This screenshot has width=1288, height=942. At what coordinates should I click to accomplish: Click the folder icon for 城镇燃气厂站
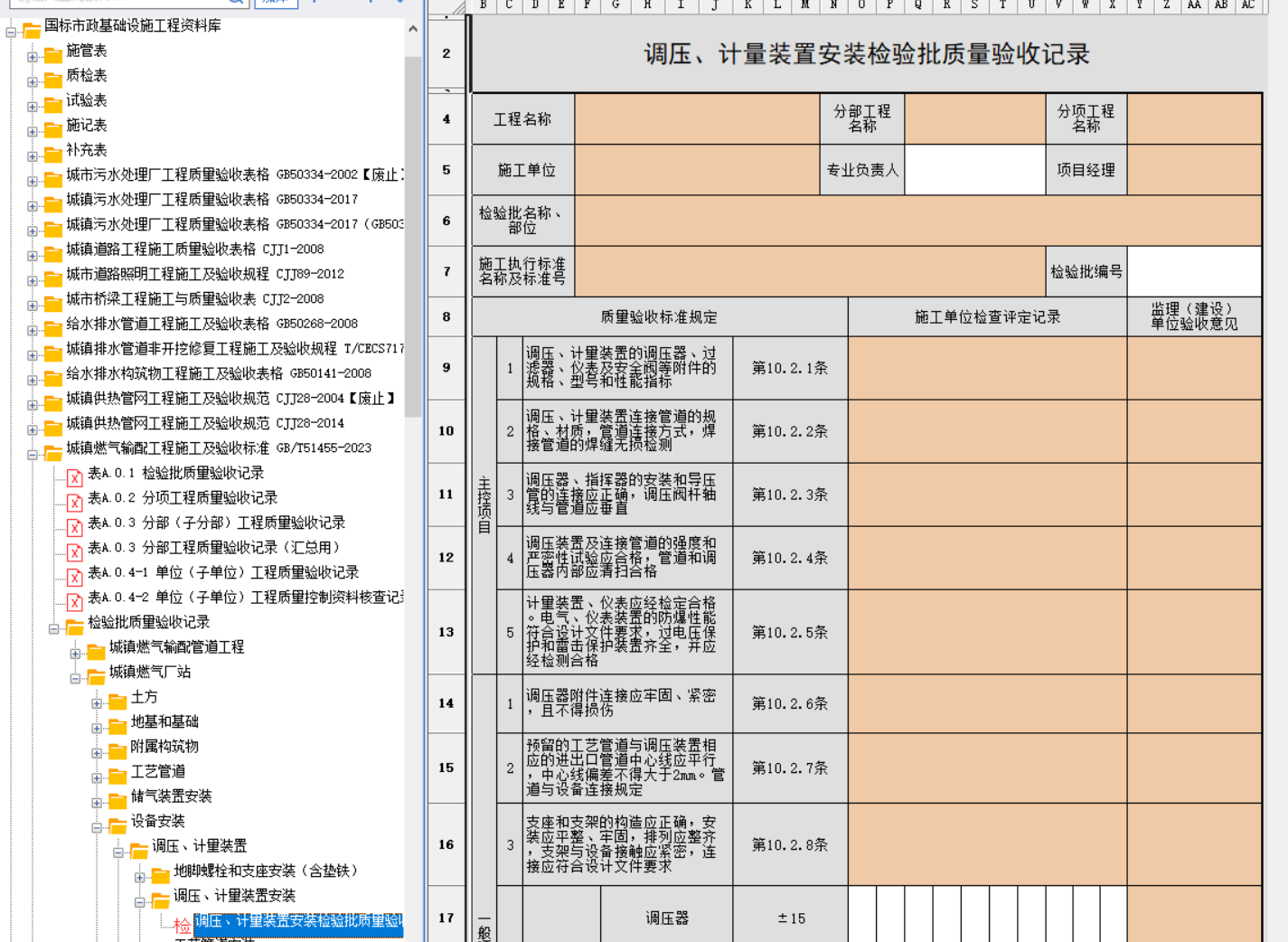point(96,676)
